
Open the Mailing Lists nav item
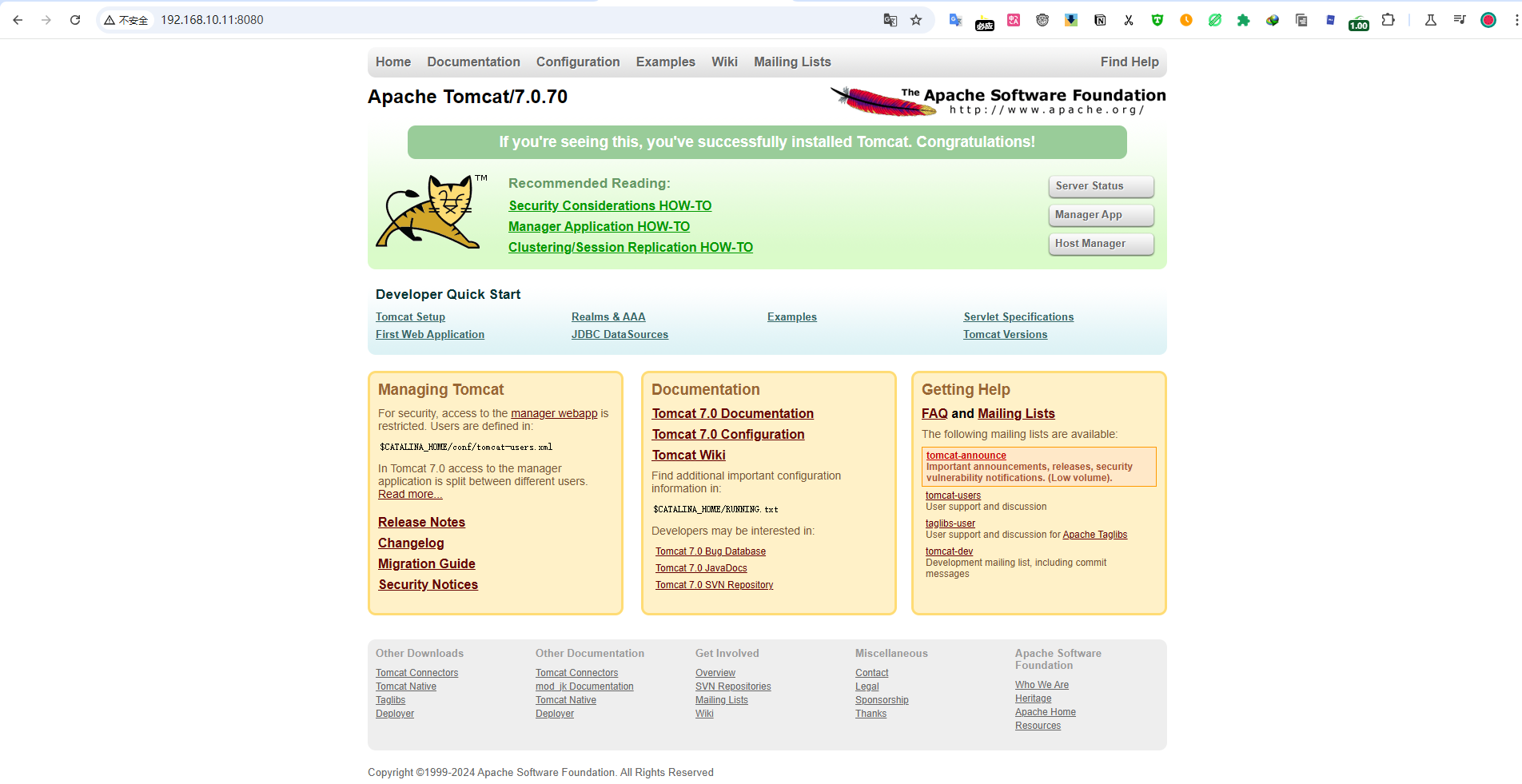(x=792, y=62)
